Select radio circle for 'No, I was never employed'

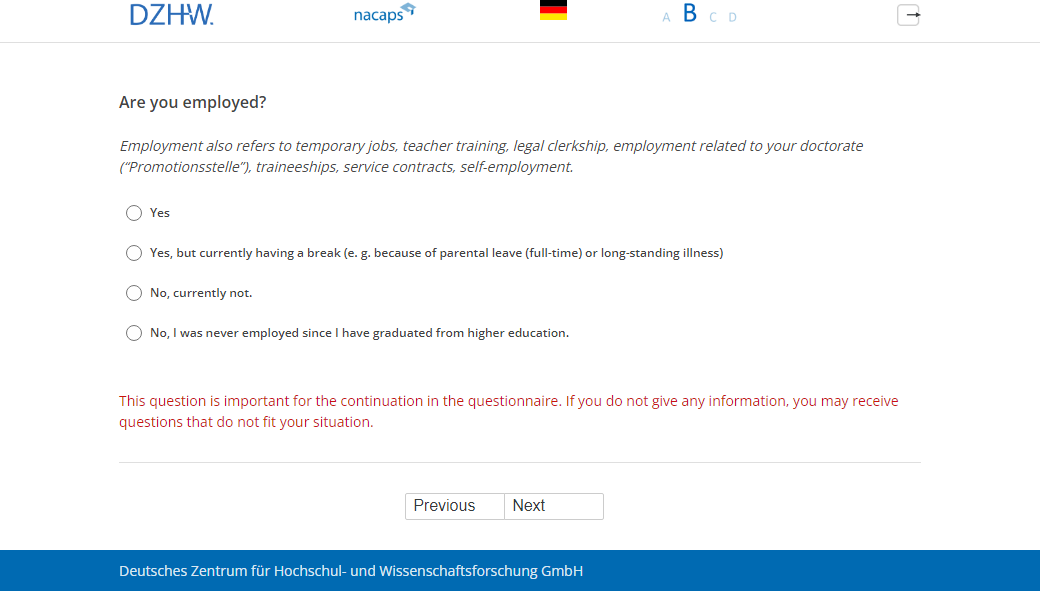pos(134,333)
